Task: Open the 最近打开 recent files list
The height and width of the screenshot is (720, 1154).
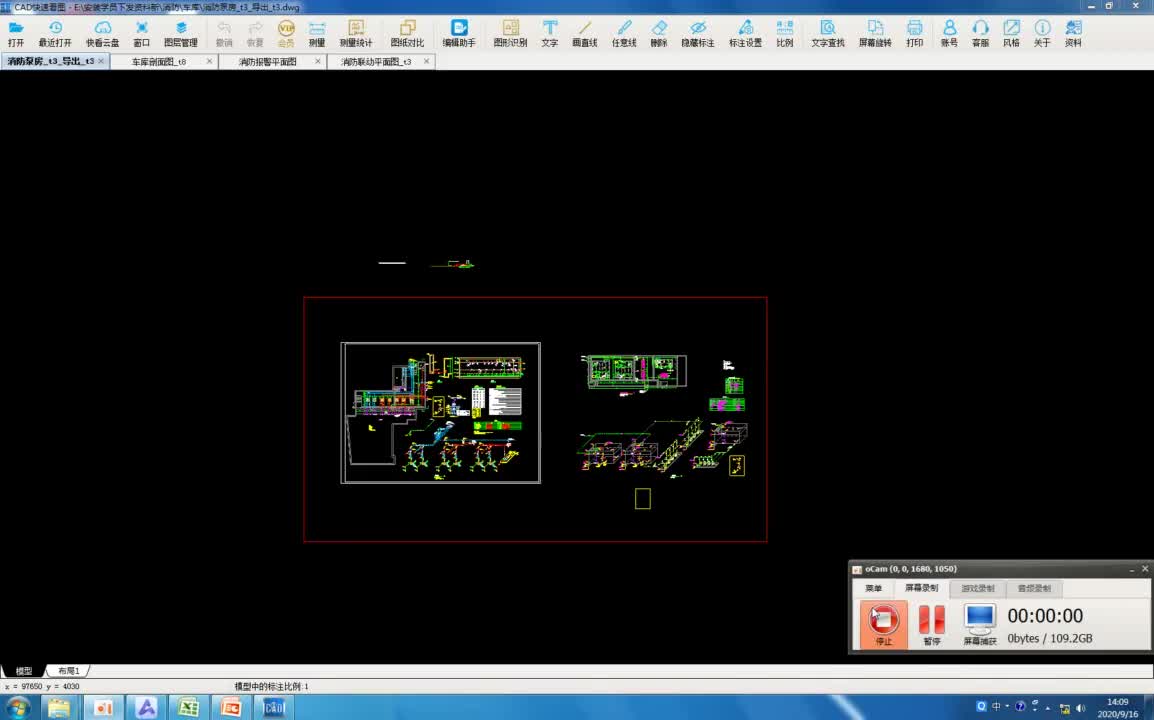Action: (55, 34)
